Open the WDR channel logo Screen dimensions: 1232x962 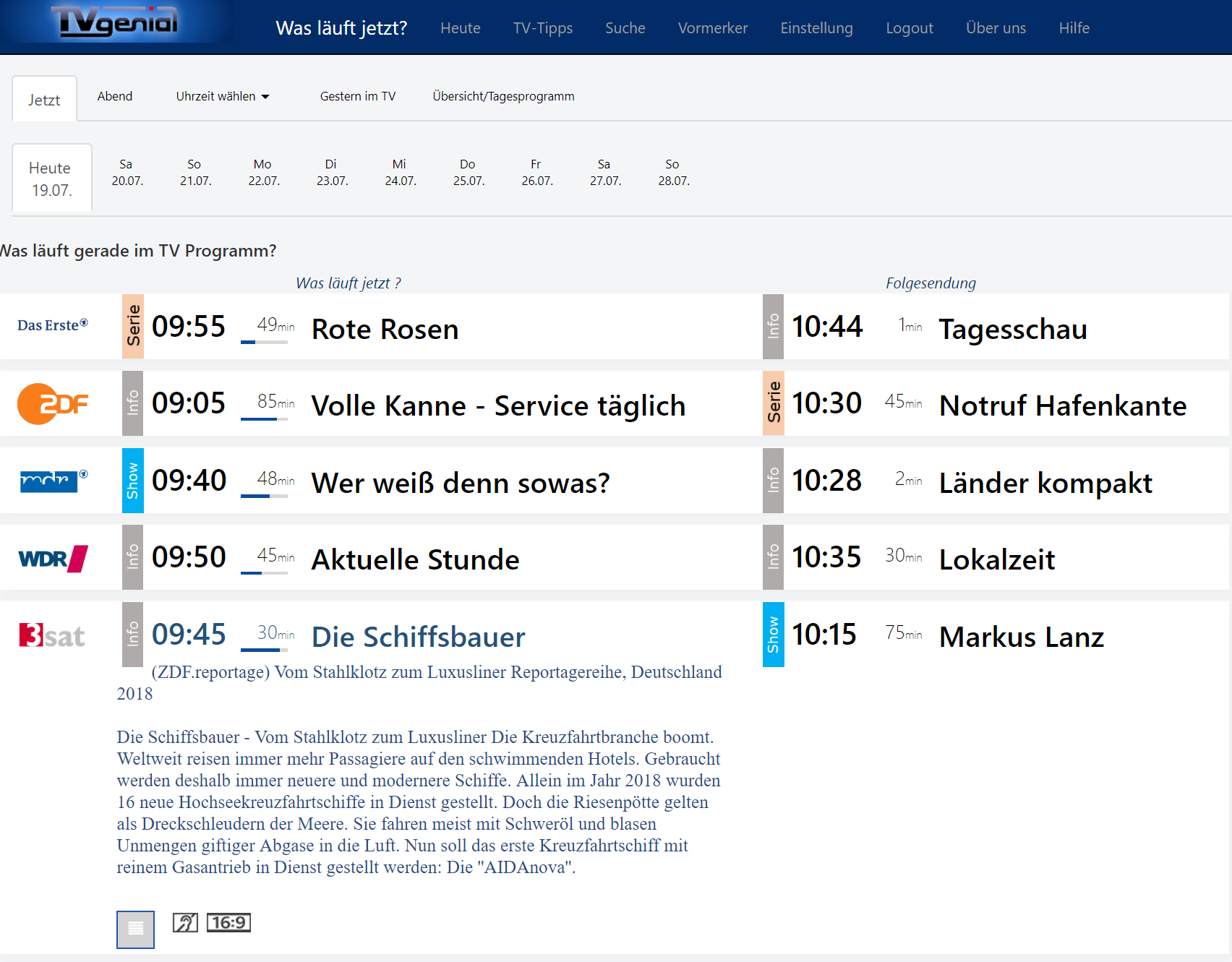point(54,559)
